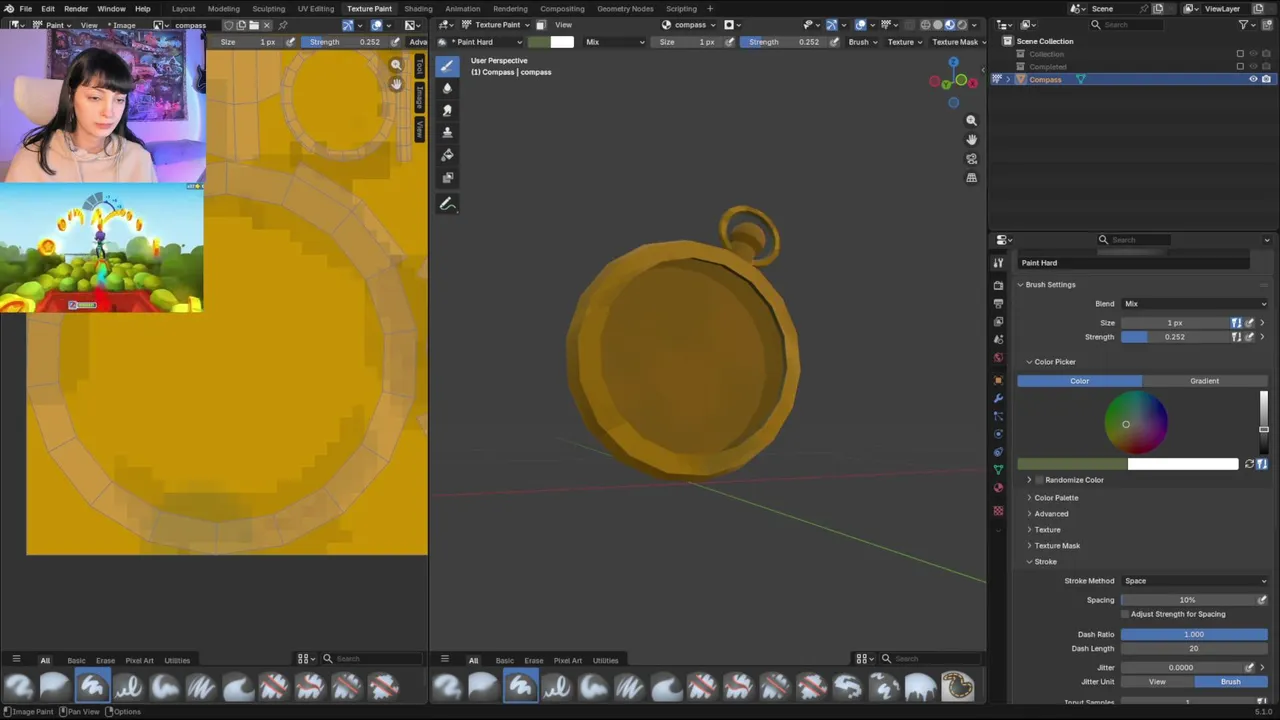
Task: Select Erase filter in image editor asset shelf
Action: [105, 660]
